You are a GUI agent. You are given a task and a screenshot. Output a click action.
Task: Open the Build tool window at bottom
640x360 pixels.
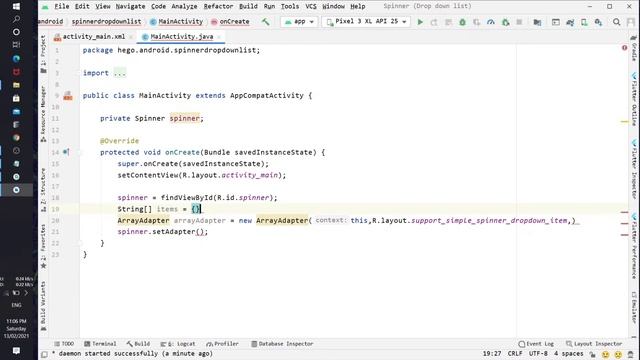138,344
